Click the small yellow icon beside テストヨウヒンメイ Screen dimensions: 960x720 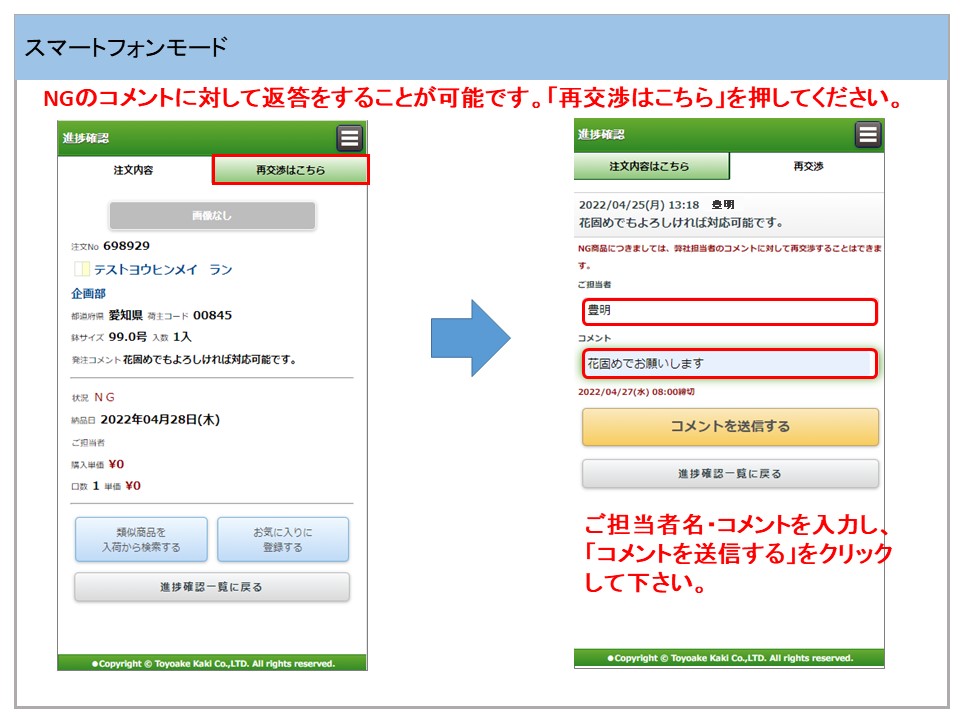click(82, 270)
